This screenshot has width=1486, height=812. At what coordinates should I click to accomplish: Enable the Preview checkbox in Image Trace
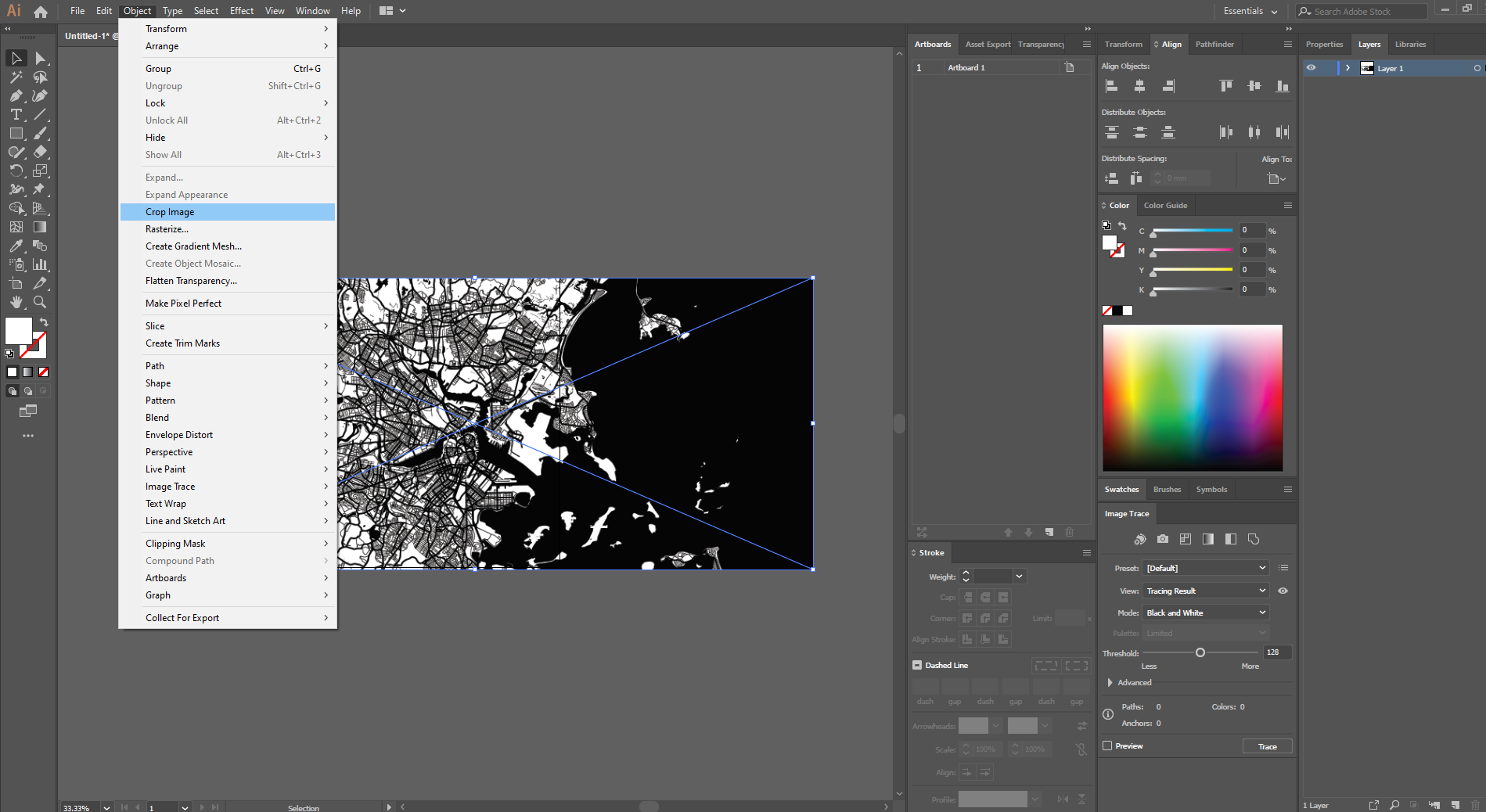(1108, 746)
